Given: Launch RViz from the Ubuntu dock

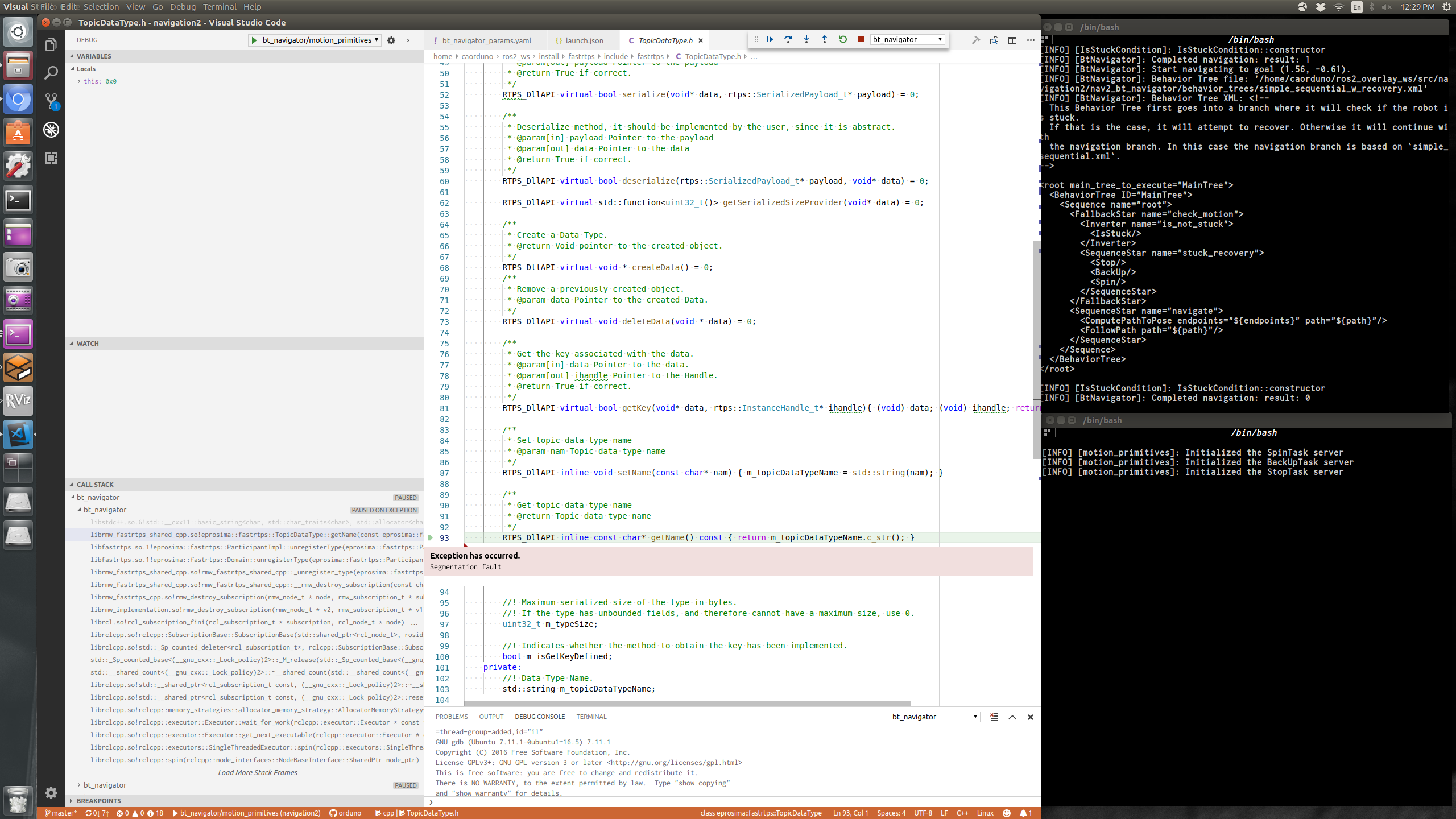Looking at the screenshot, I should [18, 400].
